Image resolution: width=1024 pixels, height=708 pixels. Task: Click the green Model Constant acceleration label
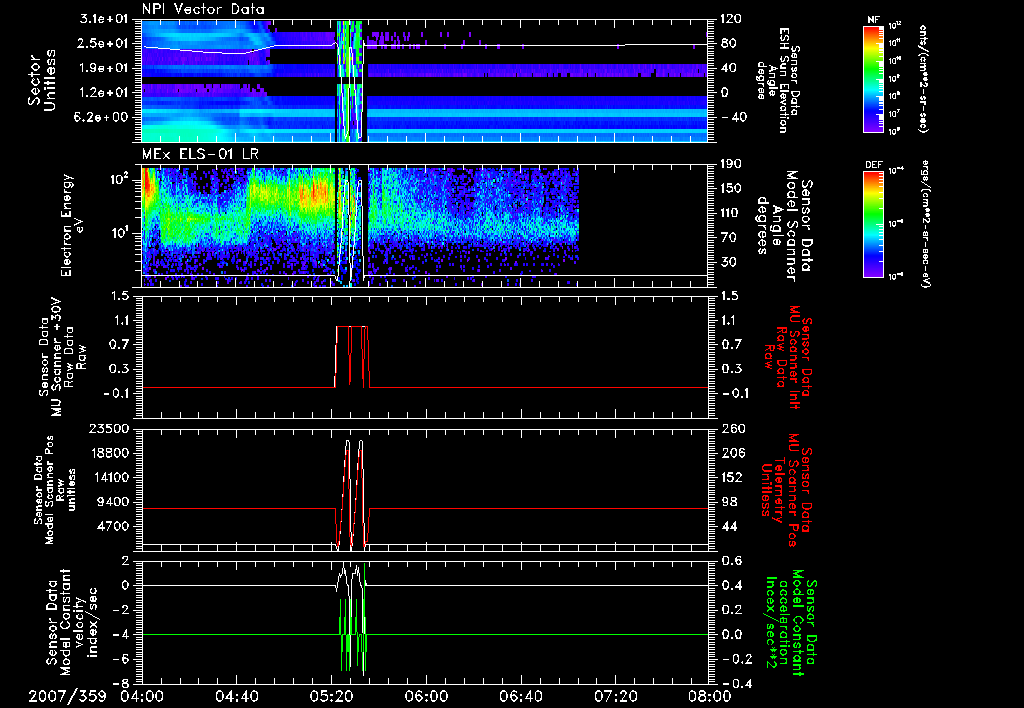792,622
